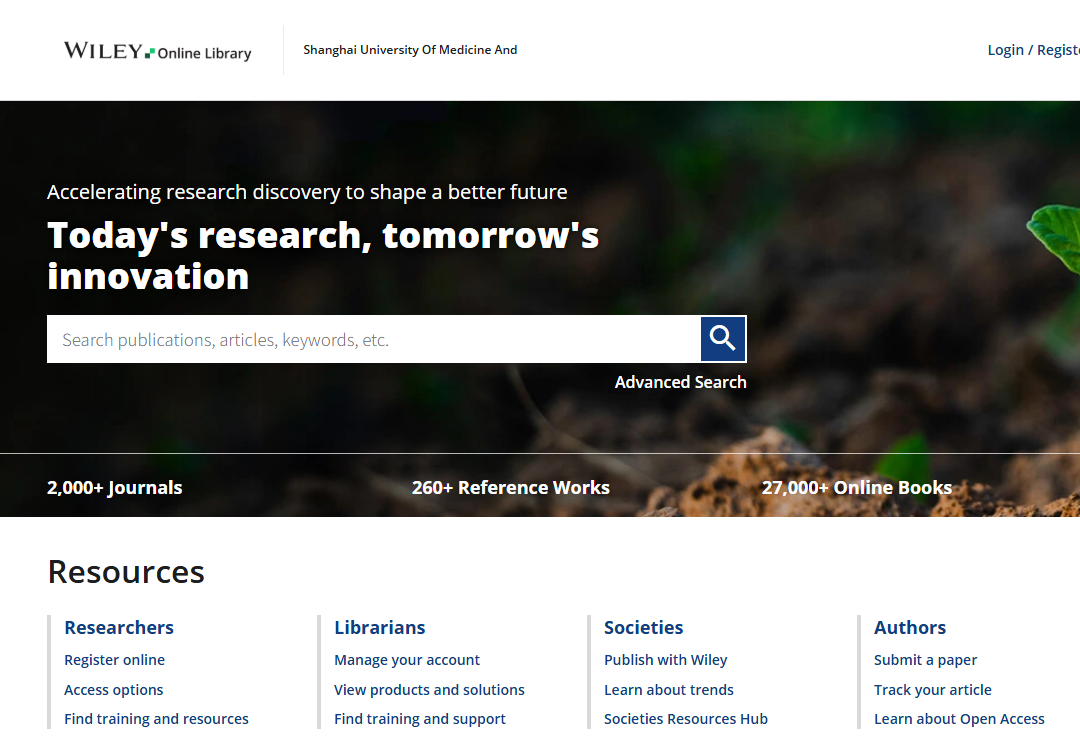
Task: Click the magnifying glass search button
Action: pyautogui.click(x=723, y=339)
